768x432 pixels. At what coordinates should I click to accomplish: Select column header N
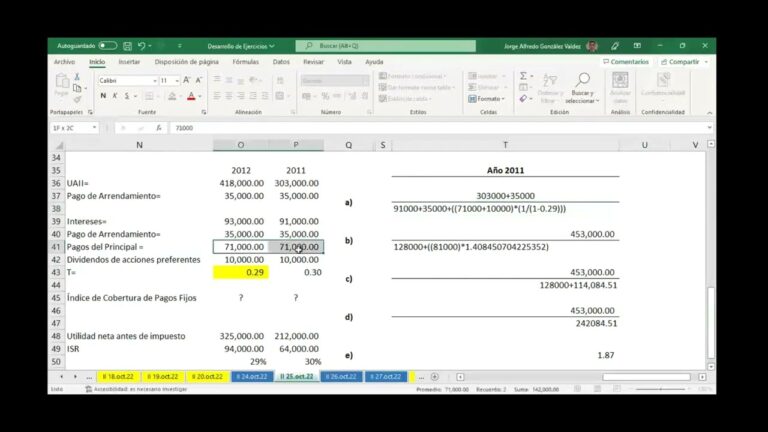pos(139,145)
